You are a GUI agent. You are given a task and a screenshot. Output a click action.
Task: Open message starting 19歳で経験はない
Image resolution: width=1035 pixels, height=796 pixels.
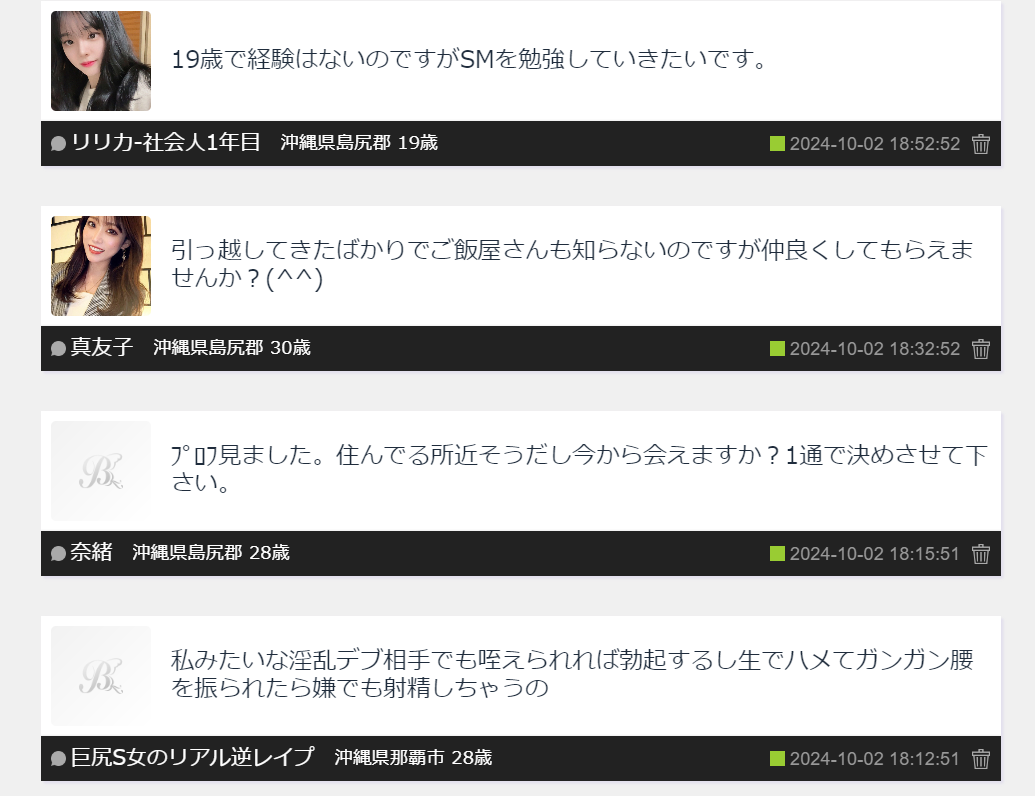(469, 59)
